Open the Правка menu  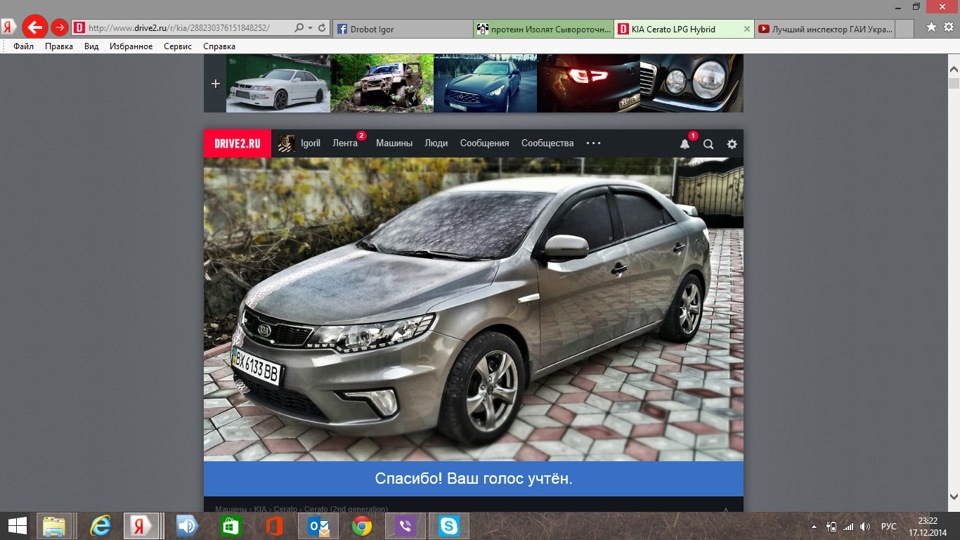click(59, 47)
